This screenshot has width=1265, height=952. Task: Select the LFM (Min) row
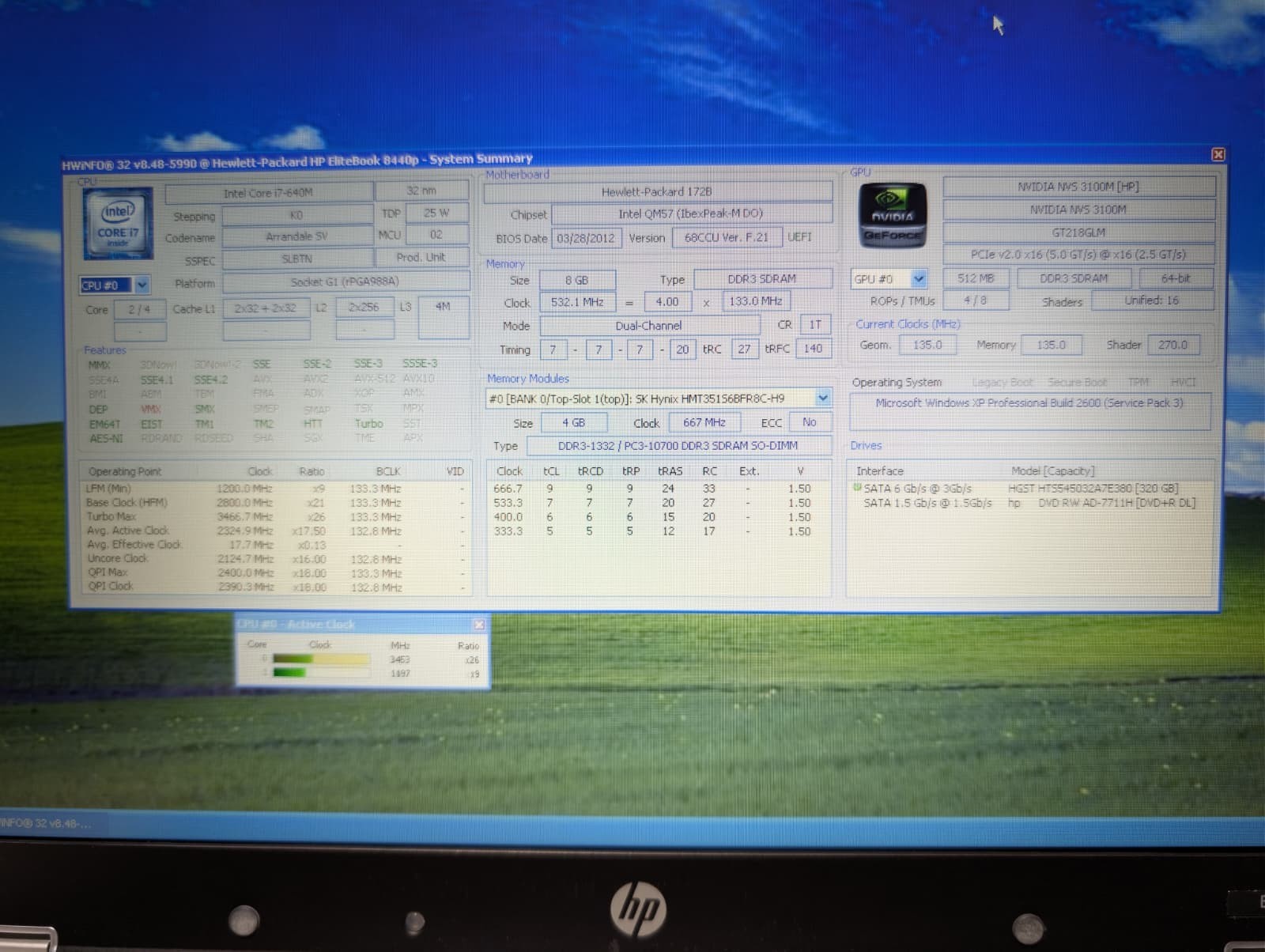click(x=275, y=488)
